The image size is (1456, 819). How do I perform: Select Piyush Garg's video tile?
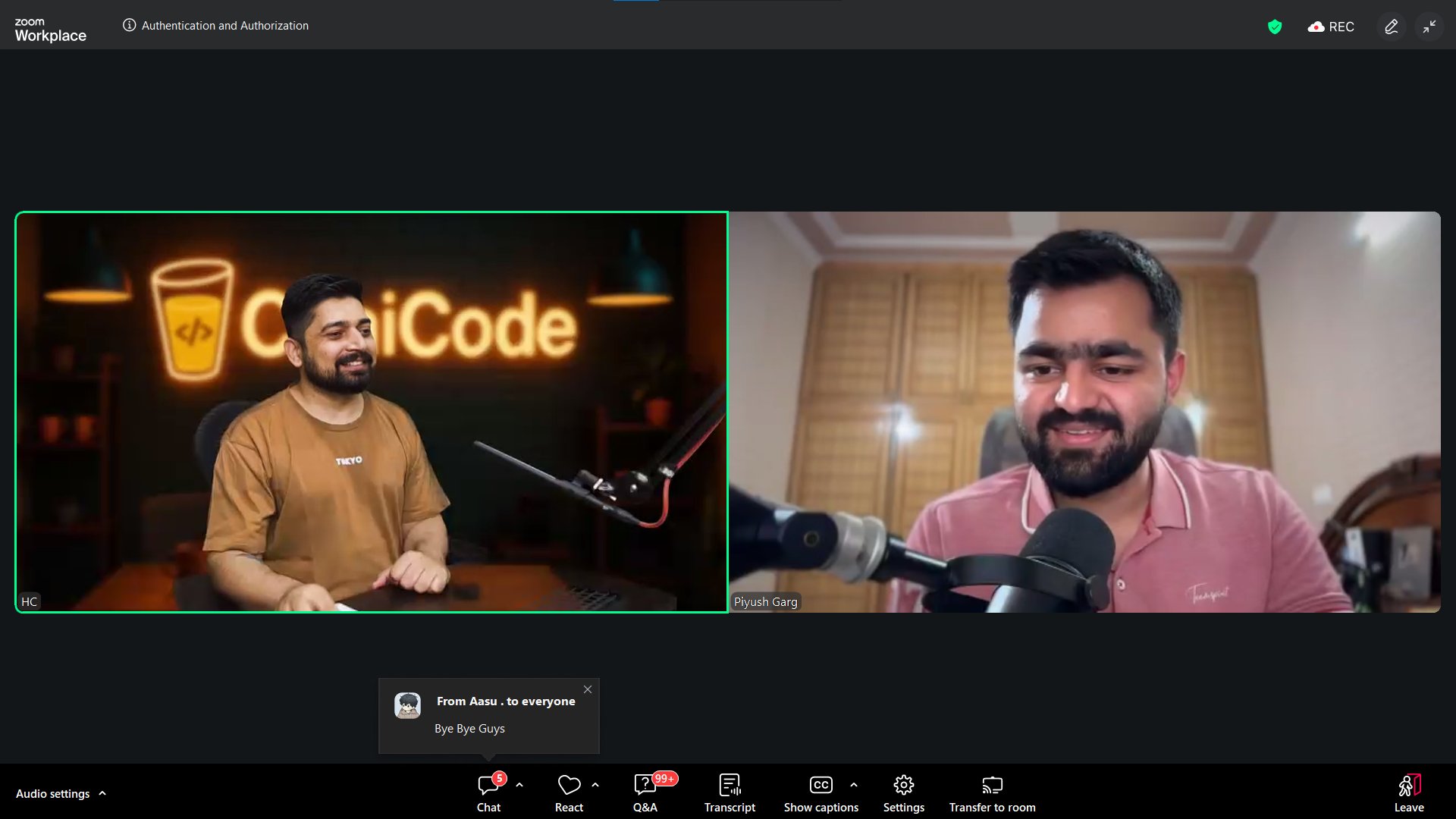[1084, 412]
